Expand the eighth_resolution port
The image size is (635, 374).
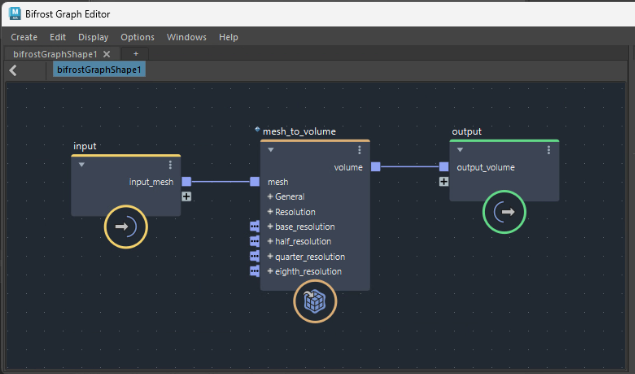point(270,271)
